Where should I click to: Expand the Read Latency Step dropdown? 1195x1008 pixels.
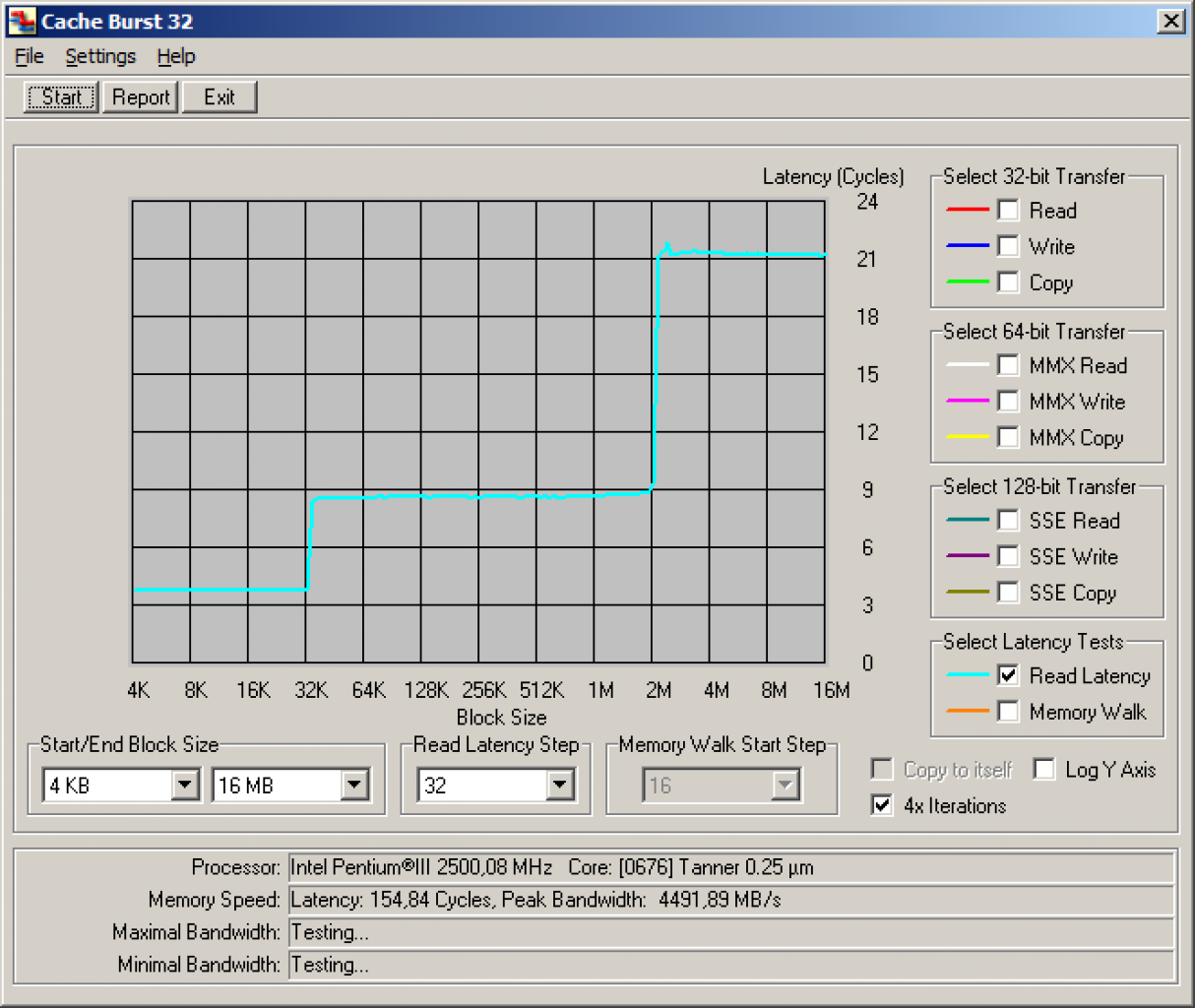(x=559, y=785)
